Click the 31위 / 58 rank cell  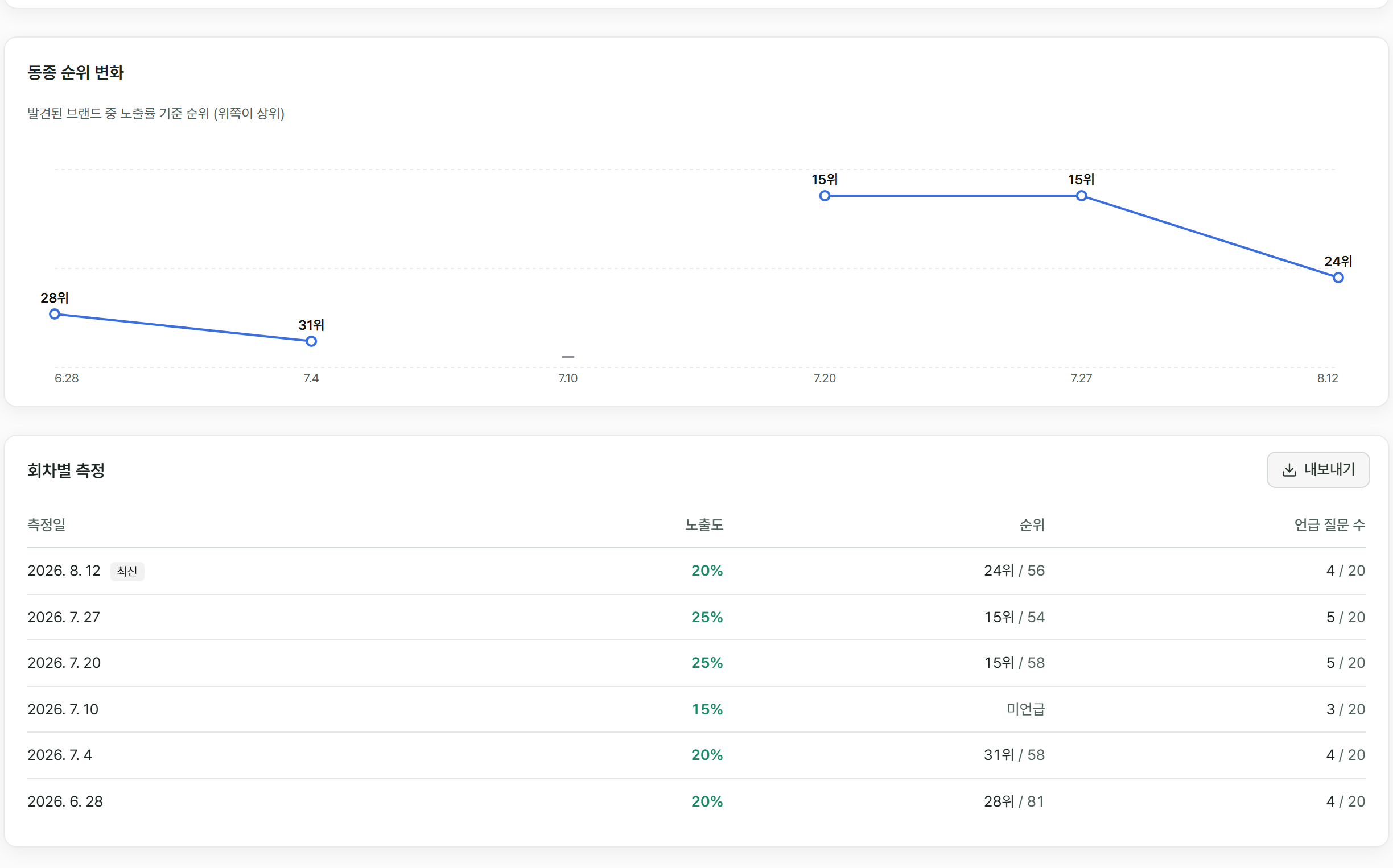coord(1015,755)
